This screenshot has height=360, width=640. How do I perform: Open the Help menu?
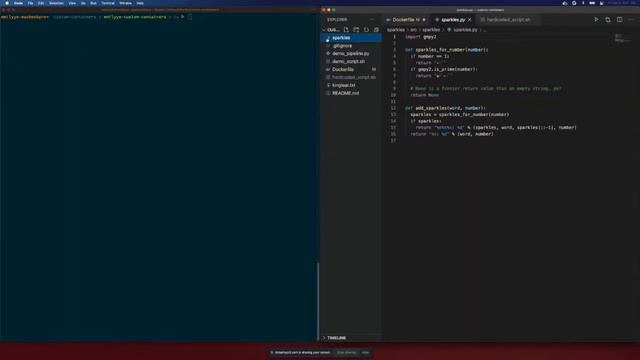pyautogui.click(x=140, y=3)
